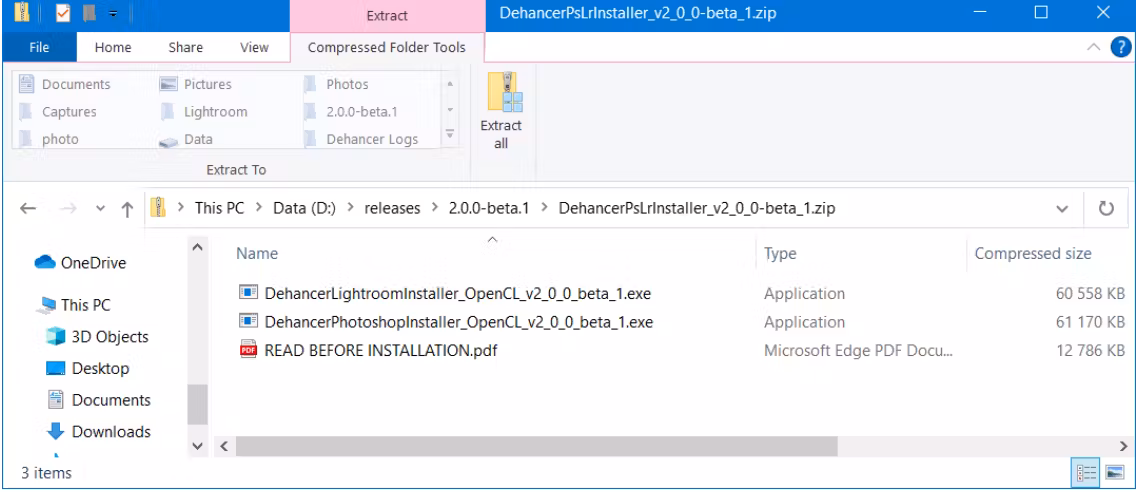Sort by Compressed size column header

tap(1032, 254)
